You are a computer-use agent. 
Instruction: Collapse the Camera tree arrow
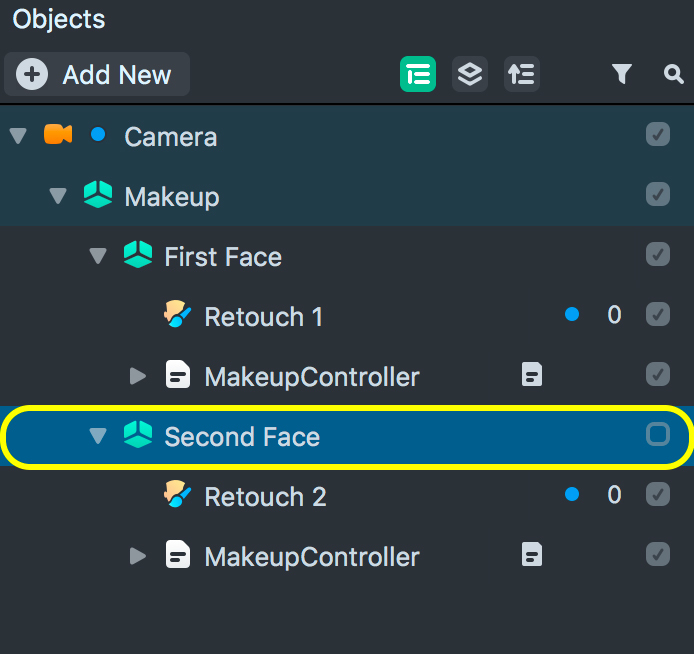[18, 136]
